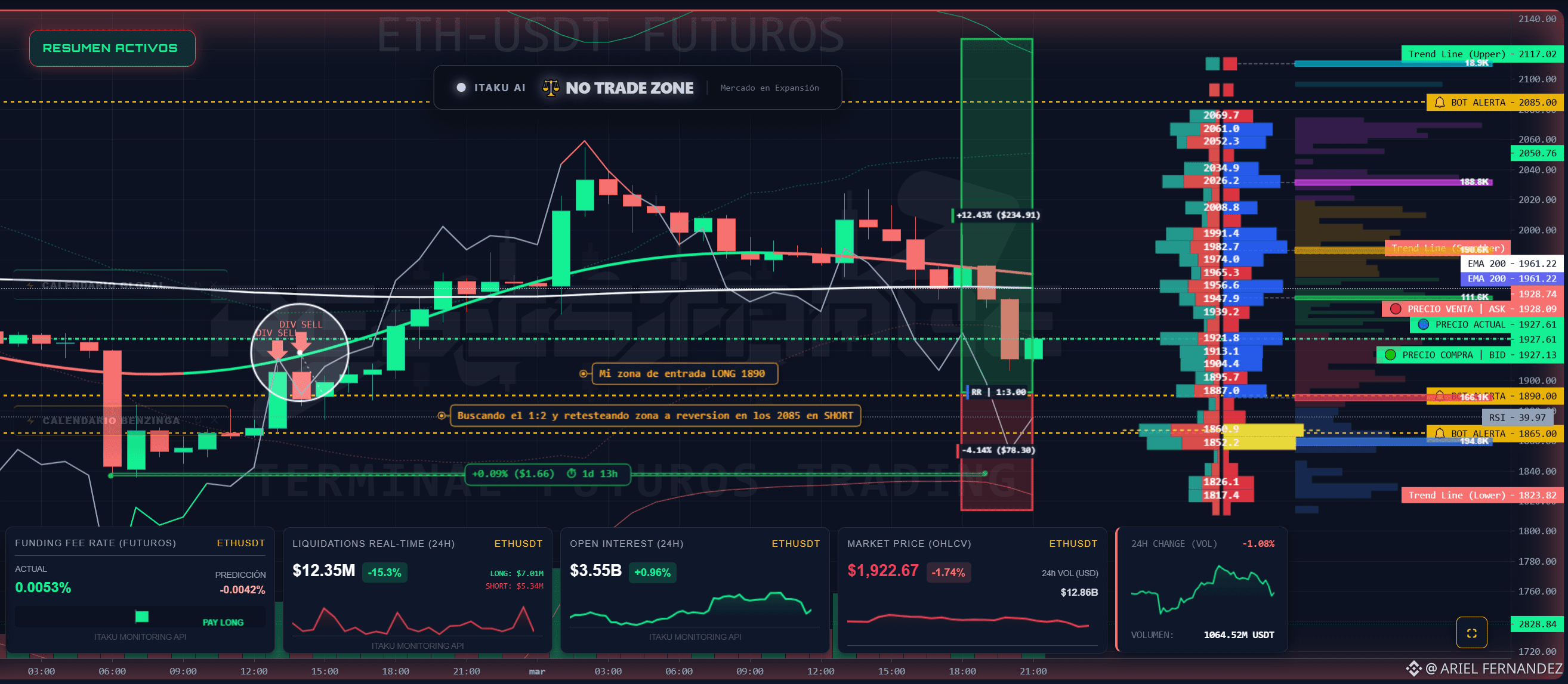Click the RSI - 39.97 label

pyautogui.click(x=1517, y=417)
